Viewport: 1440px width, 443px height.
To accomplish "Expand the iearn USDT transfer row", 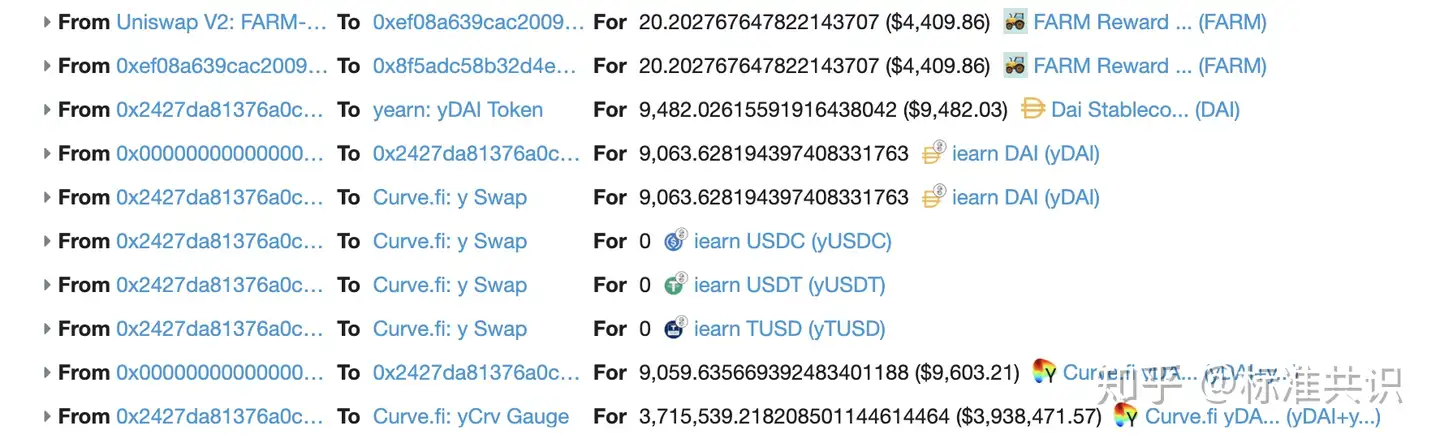I will pos(47,285).
